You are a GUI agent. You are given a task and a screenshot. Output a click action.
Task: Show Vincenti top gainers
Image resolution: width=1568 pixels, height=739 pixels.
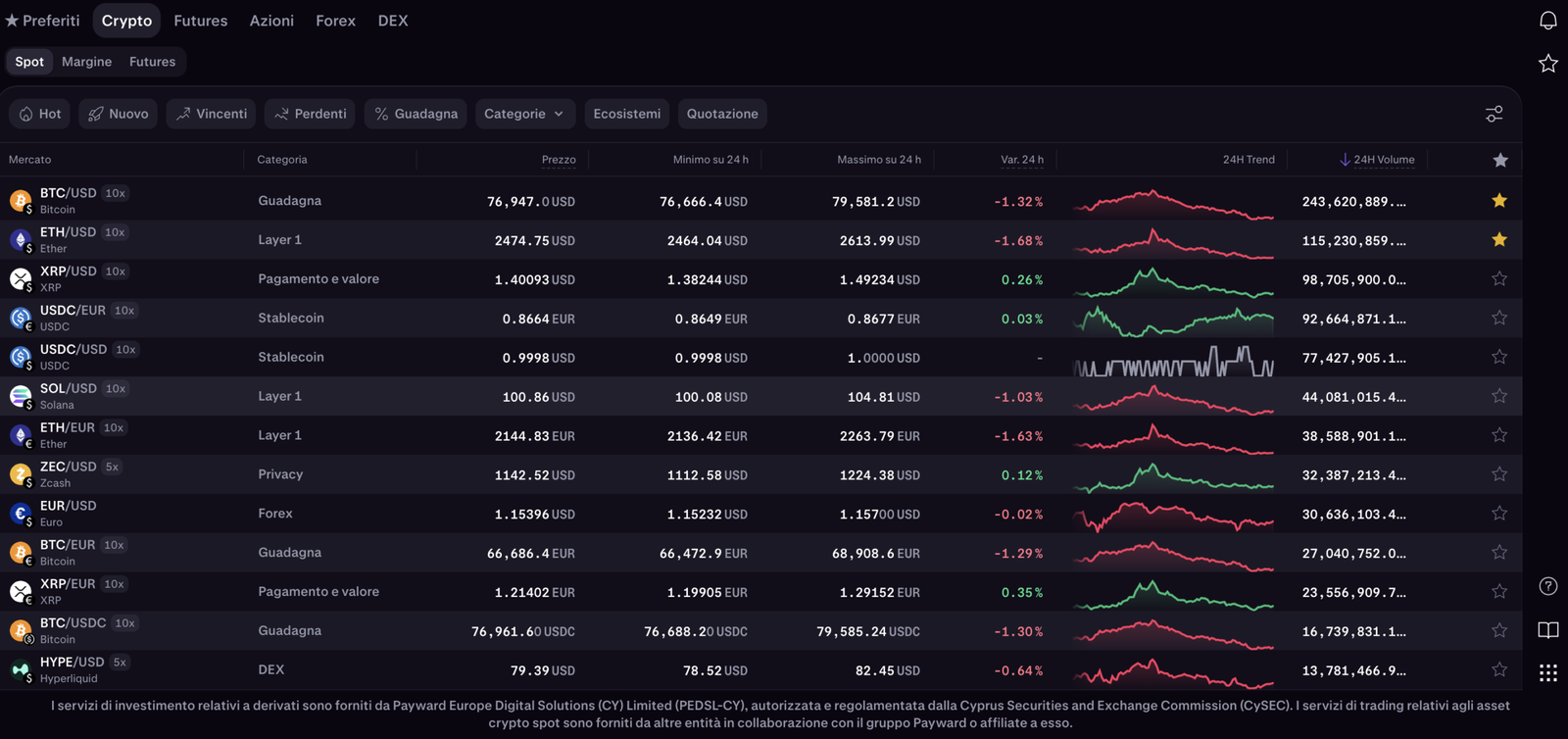[211, 114]
